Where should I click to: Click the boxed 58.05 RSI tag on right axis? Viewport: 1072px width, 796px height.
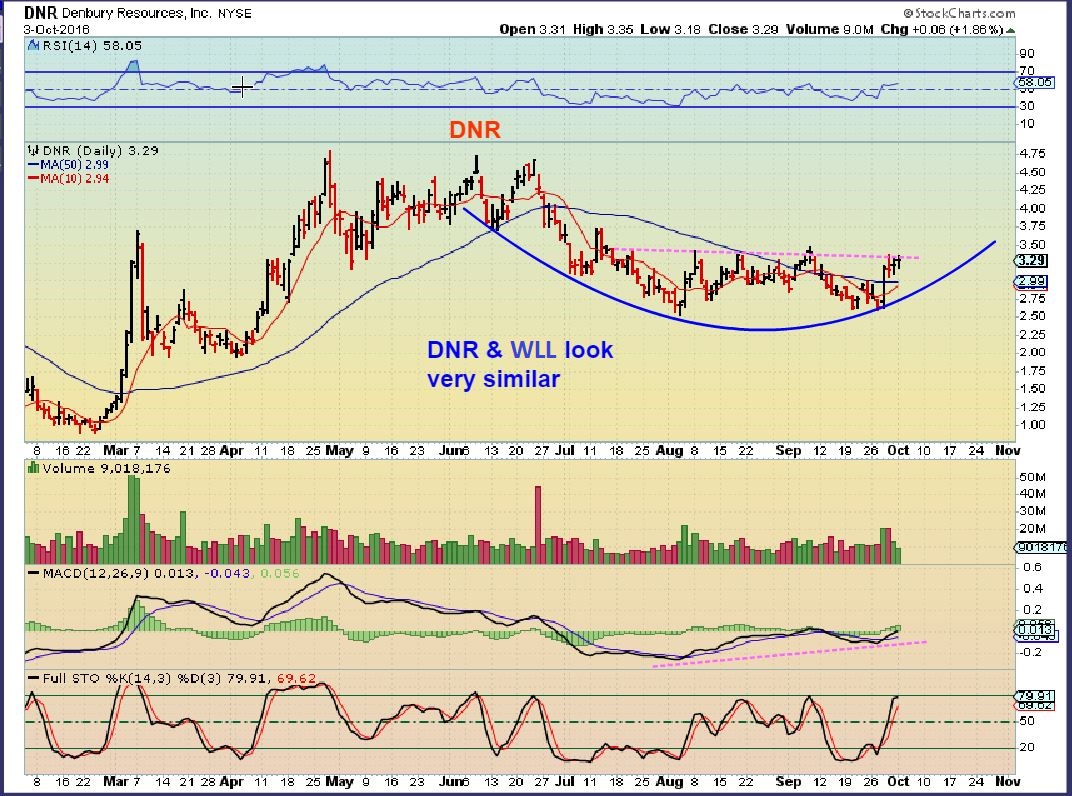point(1035,82)
